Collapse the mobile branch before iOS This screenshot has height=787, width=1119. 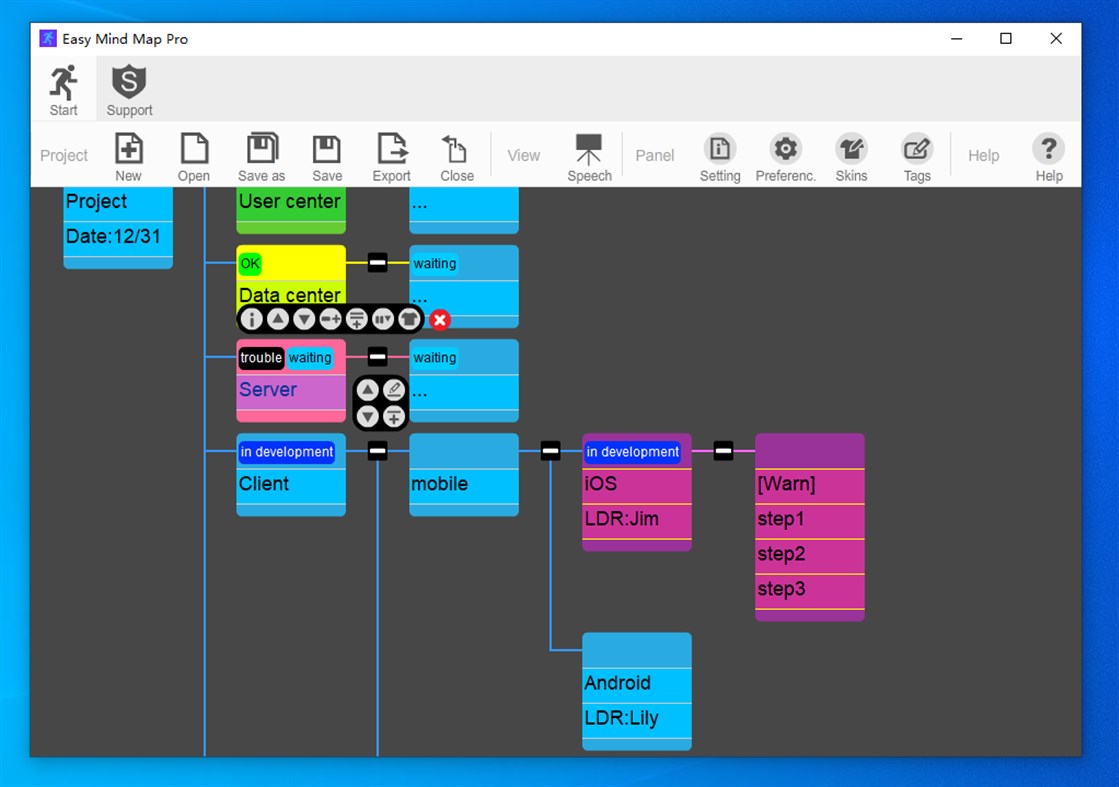click(550, 450)
